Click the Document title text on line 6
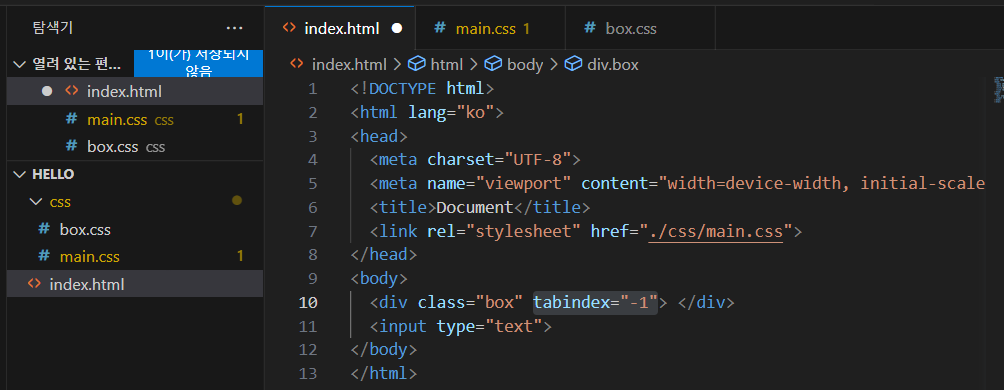This screenshot has height=390, width=1004. pos(475,207)
